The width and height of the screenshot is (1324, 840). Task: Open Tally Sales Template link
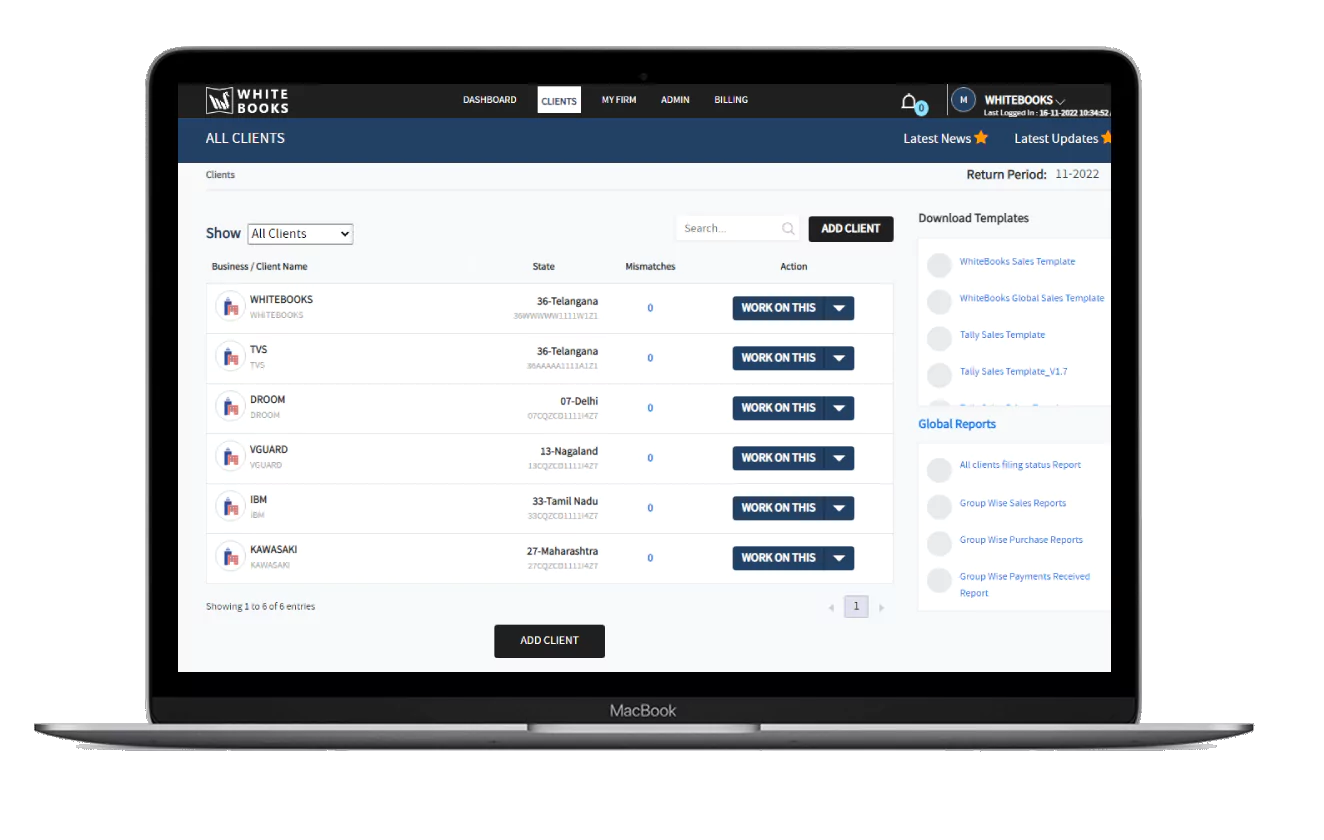point(1002,335)
